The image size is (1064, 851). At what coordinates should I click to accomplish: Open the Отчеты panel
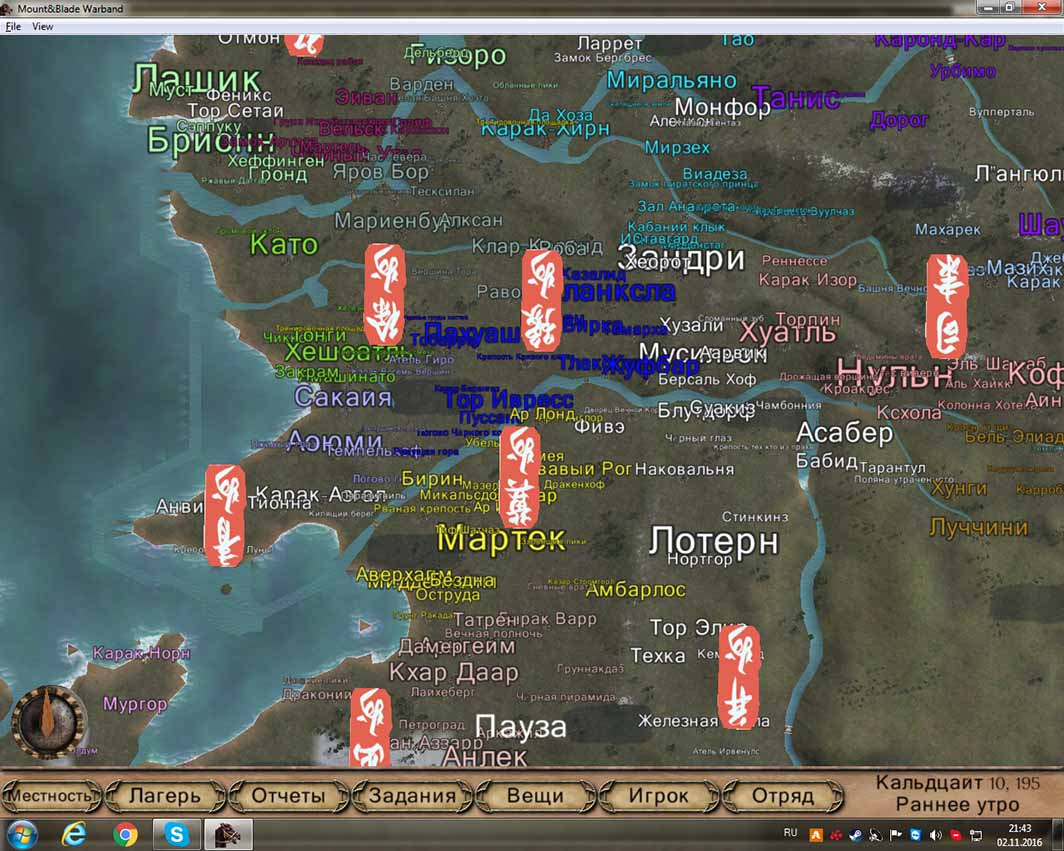tap(288, 797)
